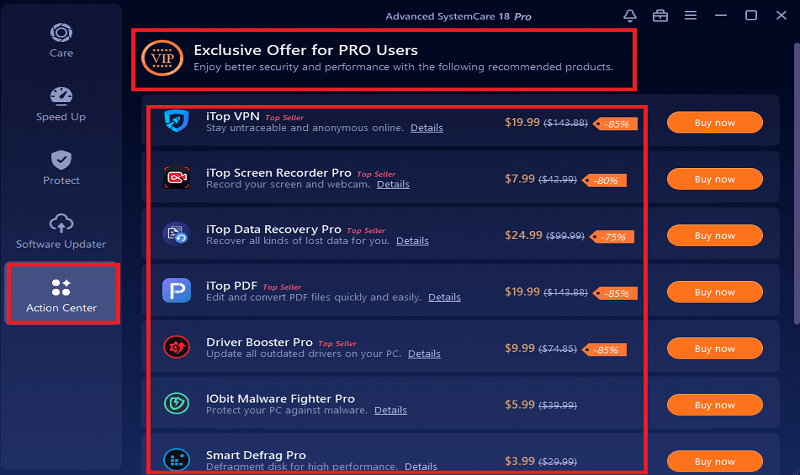Click the -75% discount tag for Data Recovery
This screenshot has height=475, width=800.
pos(612,237)
